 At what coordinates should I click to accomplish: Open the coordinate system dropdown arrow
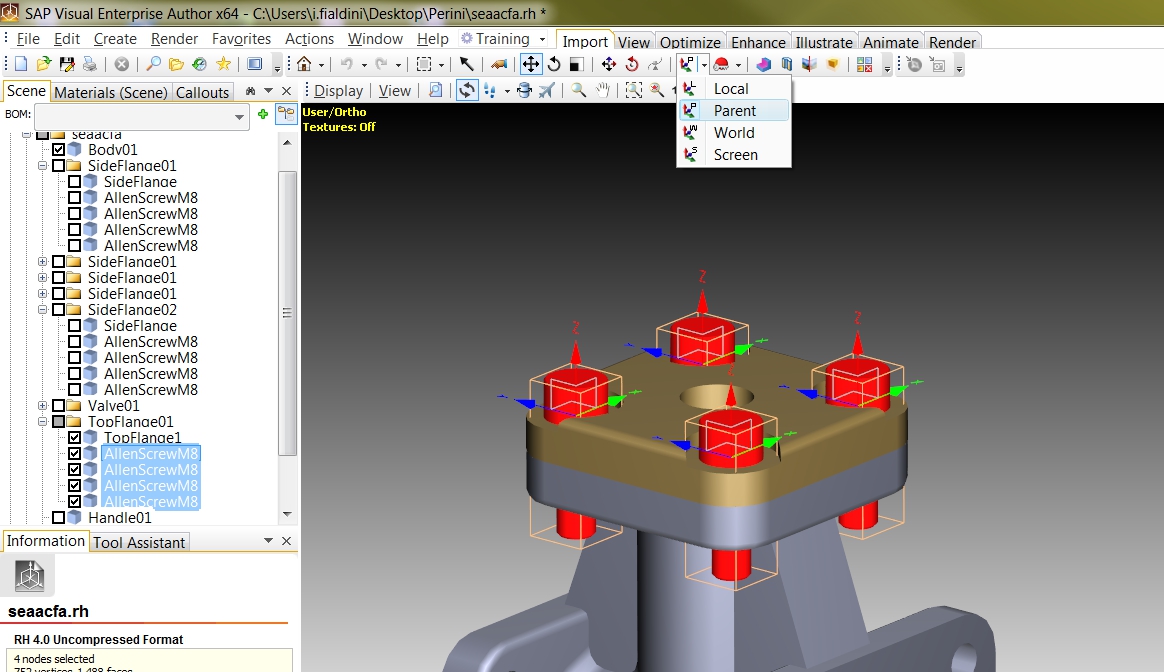(704, 65)
